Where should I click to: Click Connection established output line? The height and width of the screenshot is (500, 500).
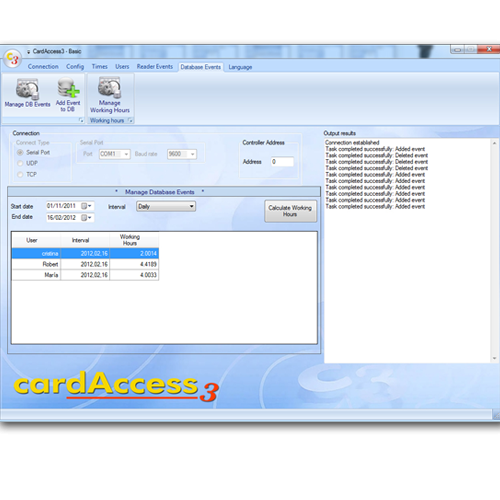(x=352, y=142)
